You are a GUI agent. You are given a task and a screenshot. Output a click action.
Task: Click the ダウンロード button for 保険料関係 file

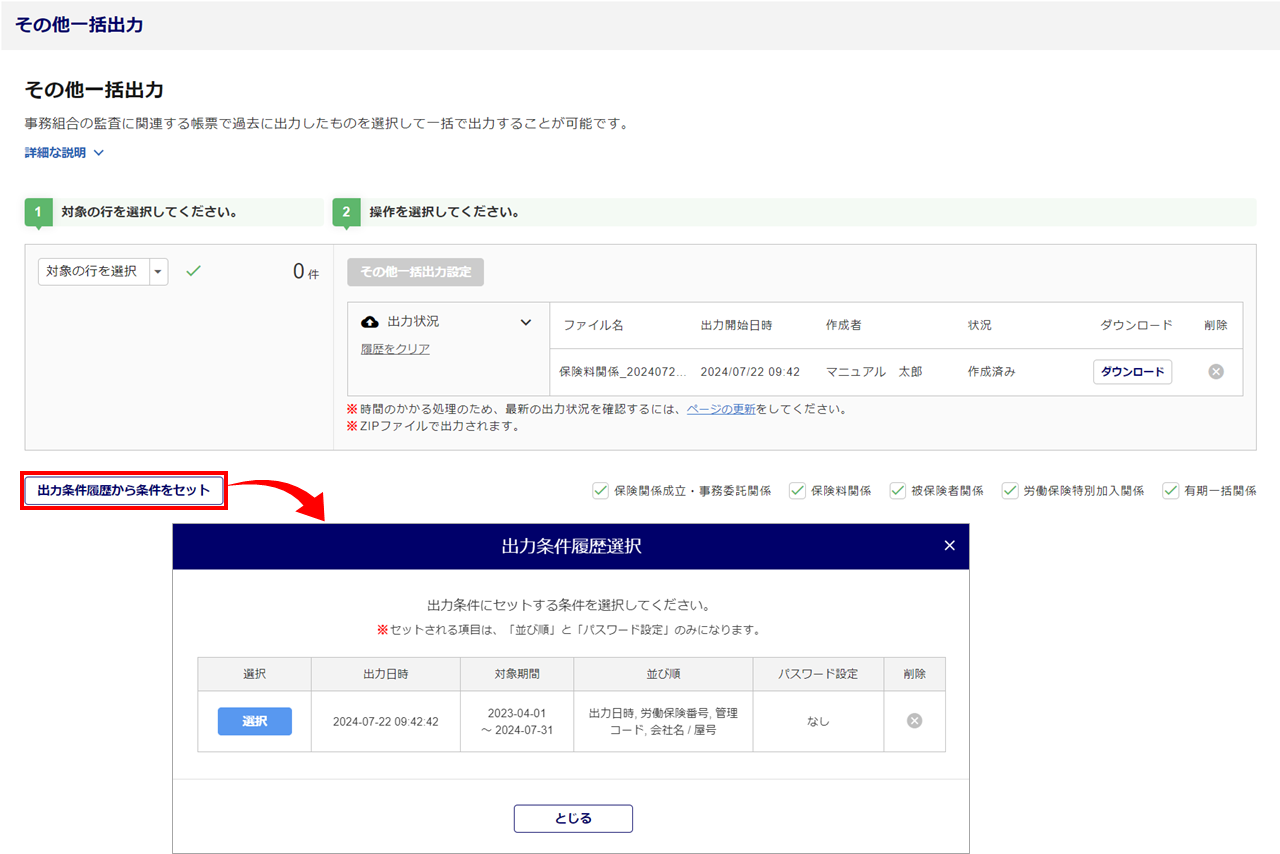point(1132,372)
